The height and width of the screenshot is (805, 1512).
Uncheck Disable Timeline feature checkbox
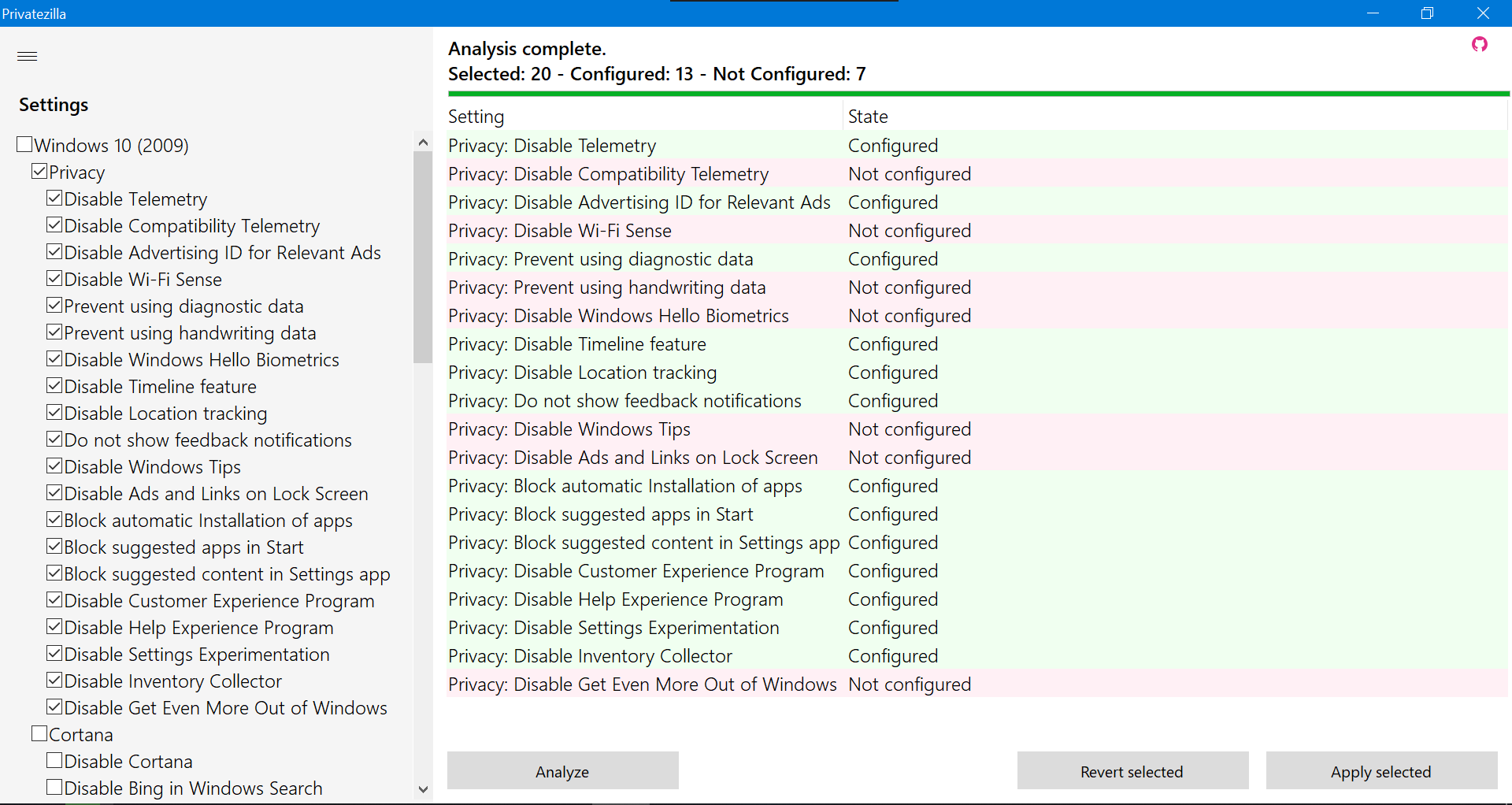54,385
